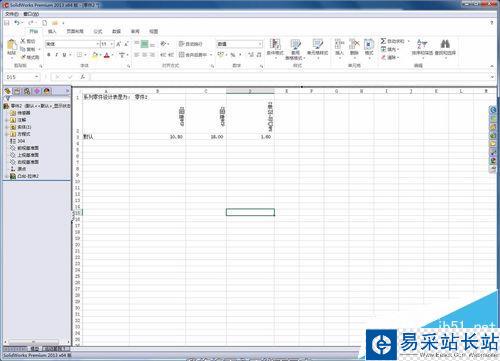
Task: Select the DisplayManager colored sphere tab
Action: pyautogui.click(x=47, y=91)
